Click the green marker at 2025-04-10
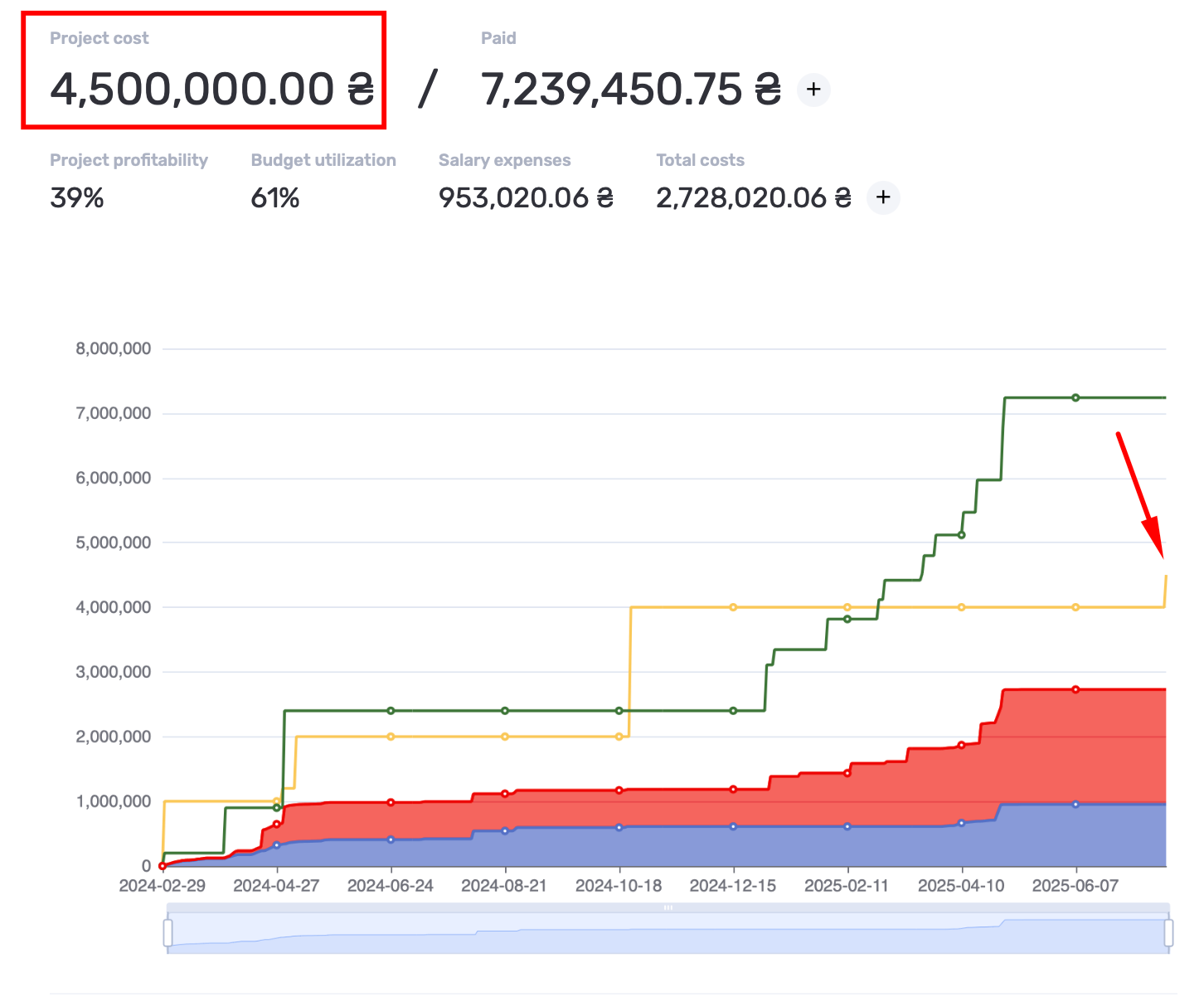 pyautogui.click(x=961, y=535)
